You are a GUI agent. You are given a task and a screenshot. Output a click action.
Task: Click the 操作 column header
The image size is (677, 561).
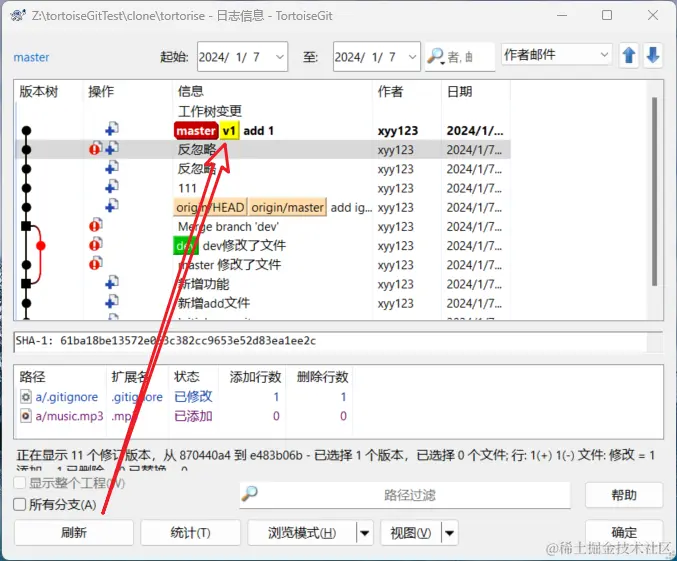pos(101,92)
